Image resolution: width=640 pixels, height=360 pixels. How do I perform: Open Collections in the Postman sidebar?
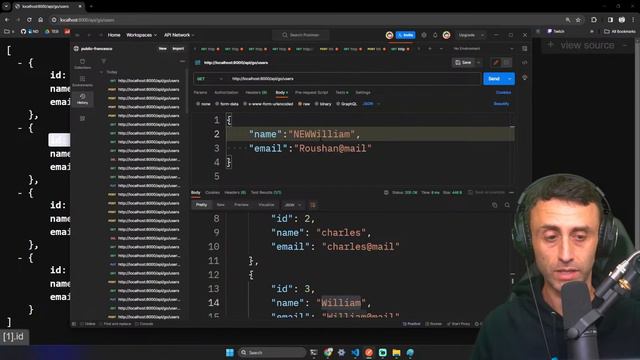(x=82, y=64)
